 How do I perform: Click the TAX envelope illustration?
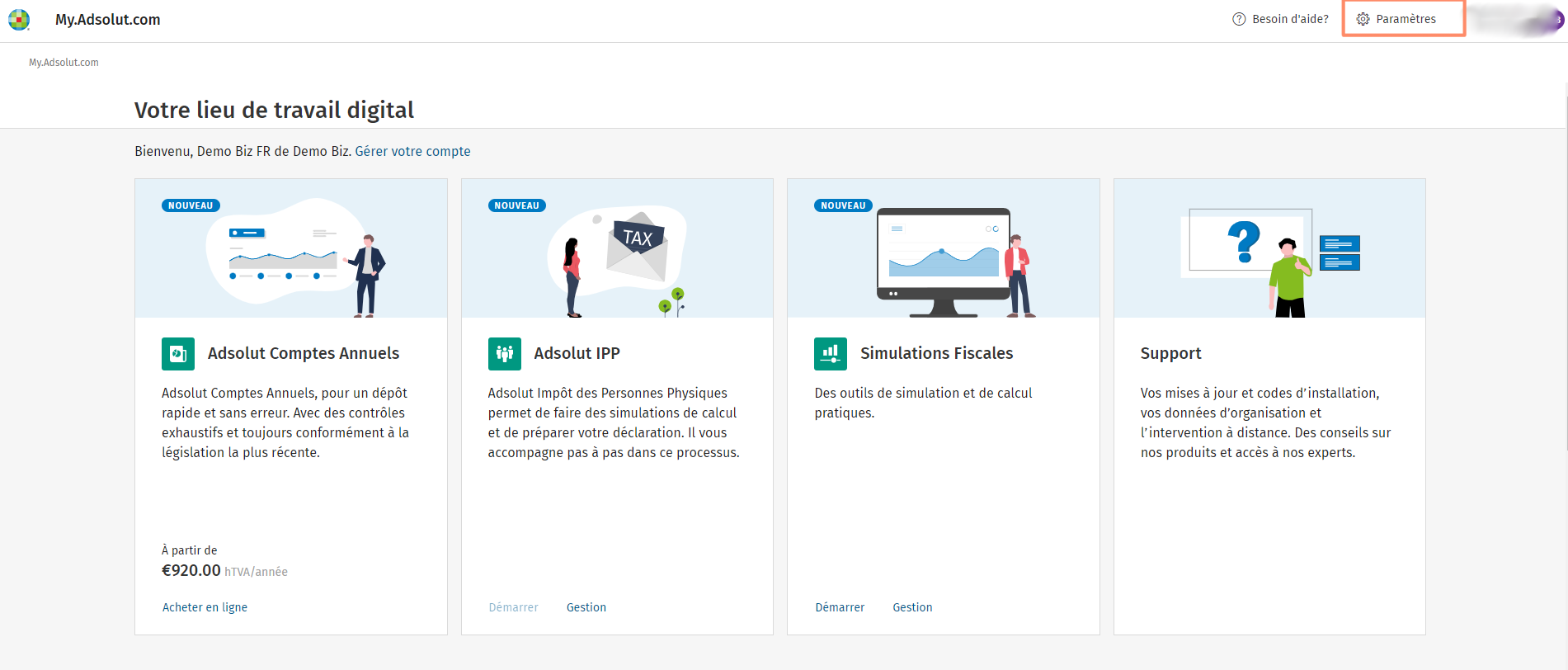click(x=637, y=246)
